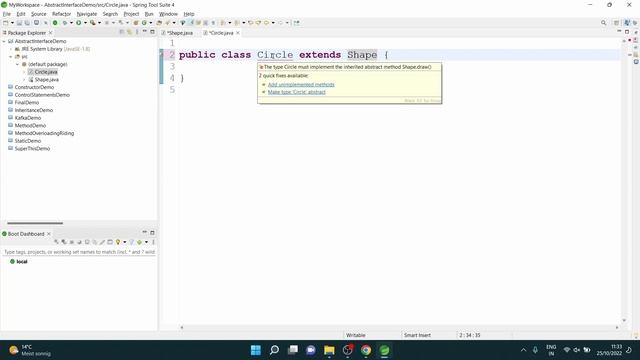Image resolution: width=640 pixels, height=360 pixels.
Task: Open the dropdown beside the lightbulb icon
Action: (x=124, y=242)
